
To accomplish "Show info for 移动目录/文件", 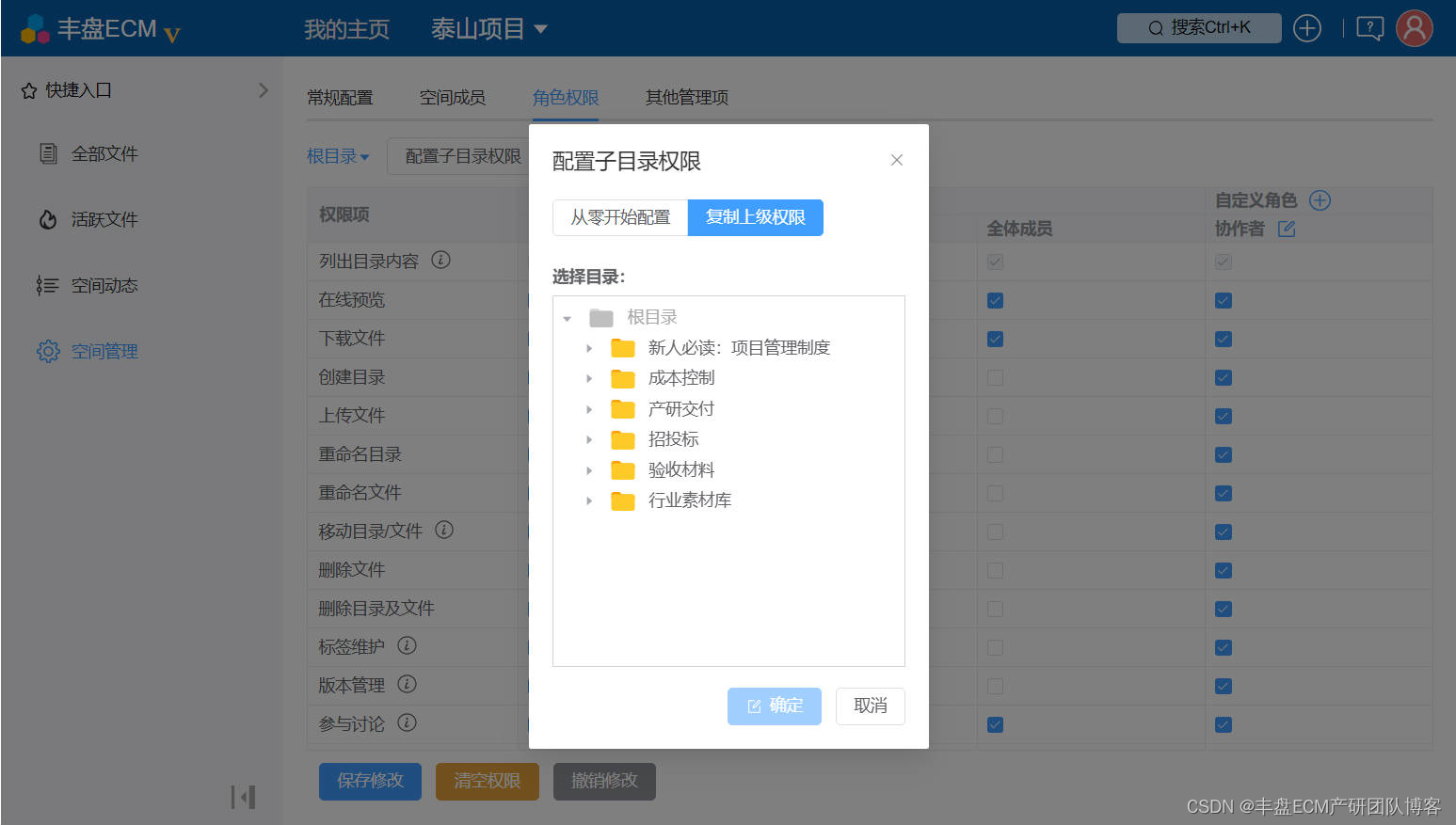I will (x=444, y=530).
